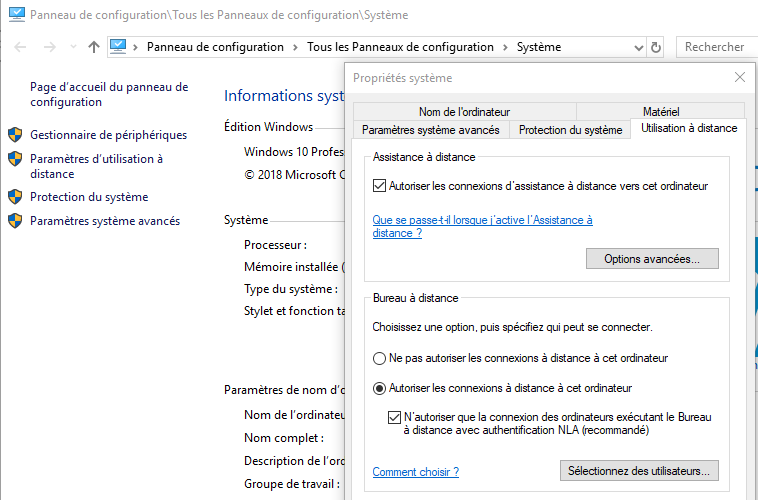This screenshot has height=500, width=758.
Task: Open the recent locations dropdown arrow
Action: tap(72, 48)
